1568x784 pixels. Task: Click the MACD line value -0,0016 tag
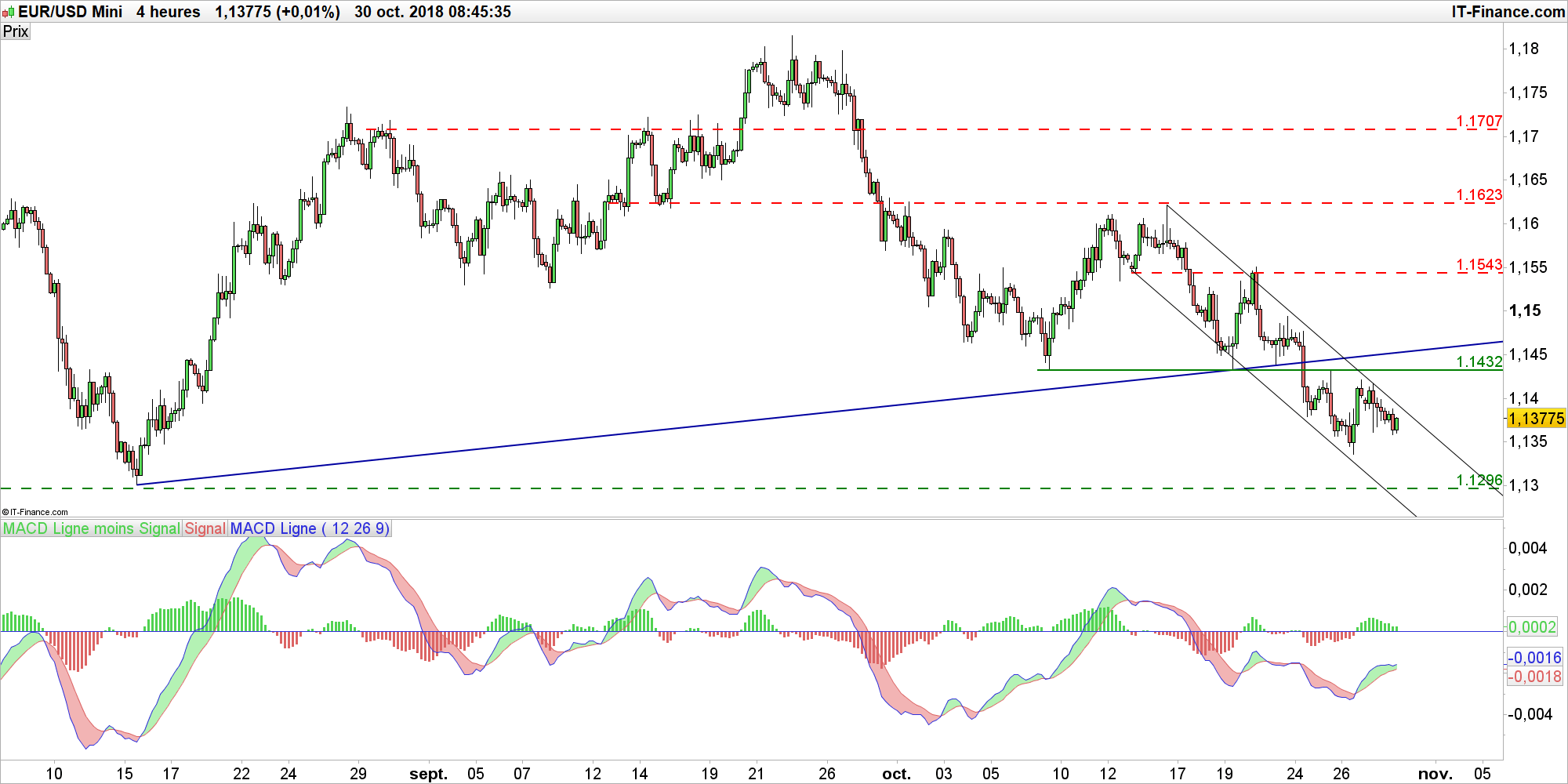[1535, 657]
